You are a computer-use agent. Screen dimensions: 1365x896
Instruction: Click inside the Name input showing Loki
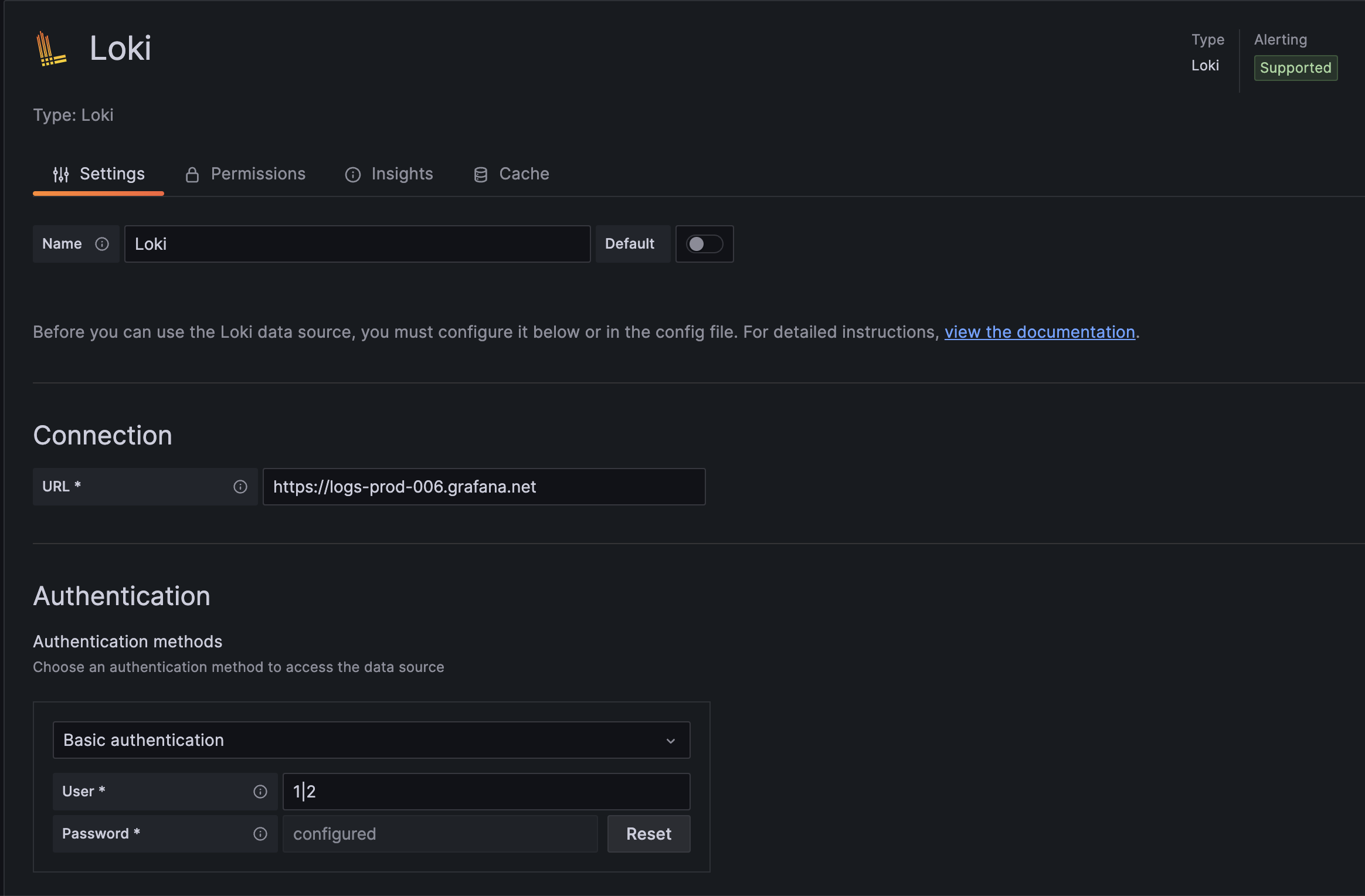[x=356, y=244]
